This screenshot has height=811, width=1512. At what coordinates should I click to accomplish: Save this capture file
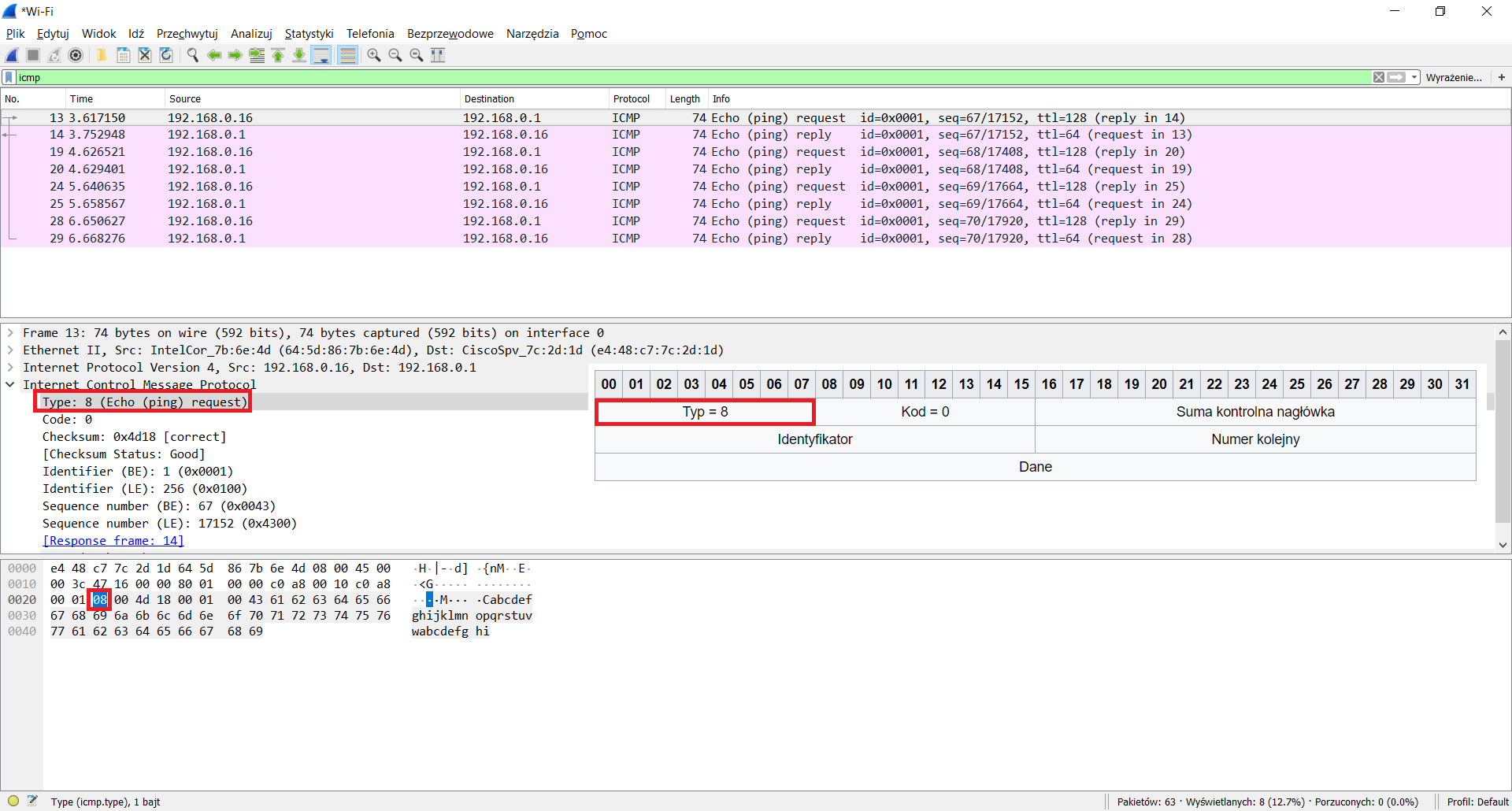point(124,55)
